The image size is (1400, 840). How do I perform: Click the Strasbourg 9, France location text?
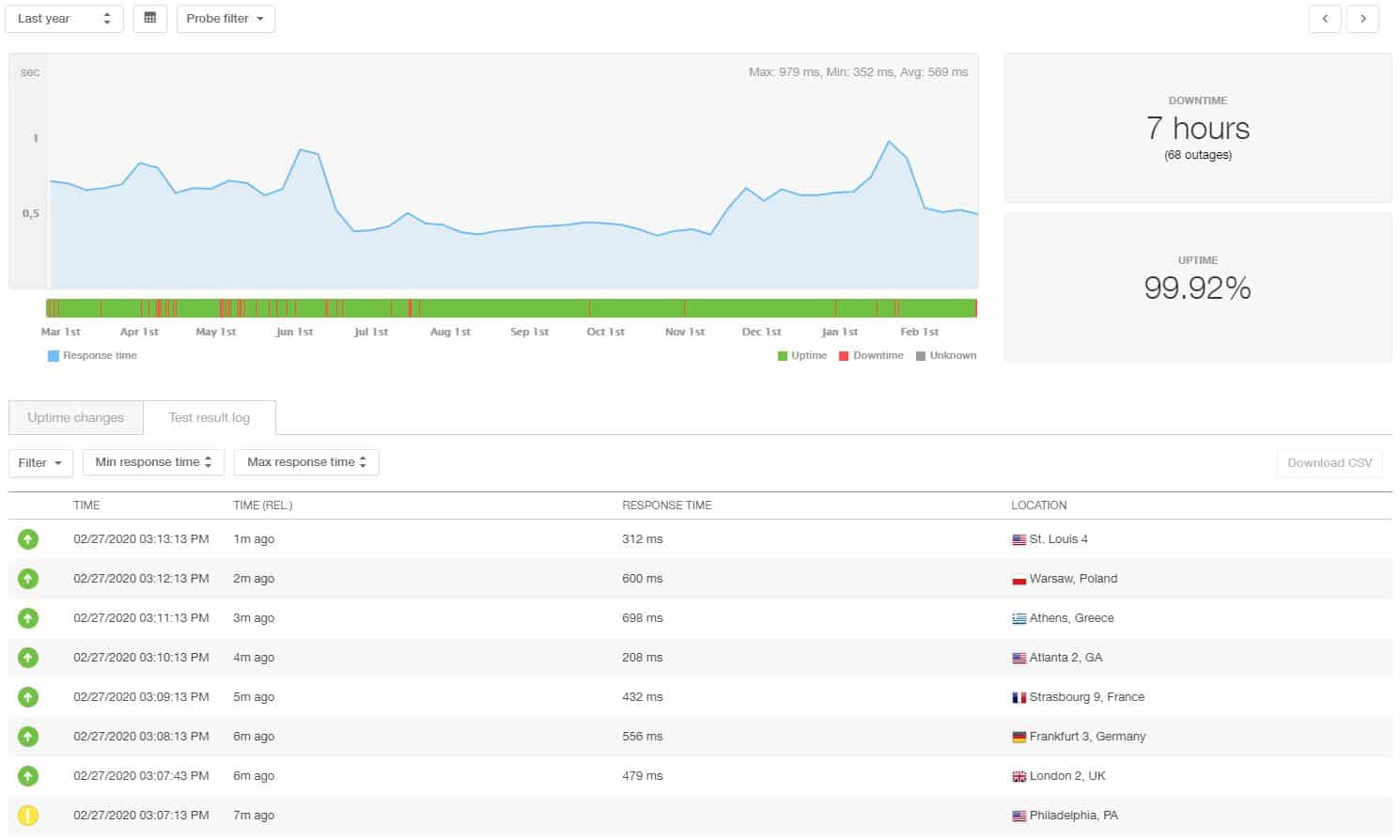1087,697
